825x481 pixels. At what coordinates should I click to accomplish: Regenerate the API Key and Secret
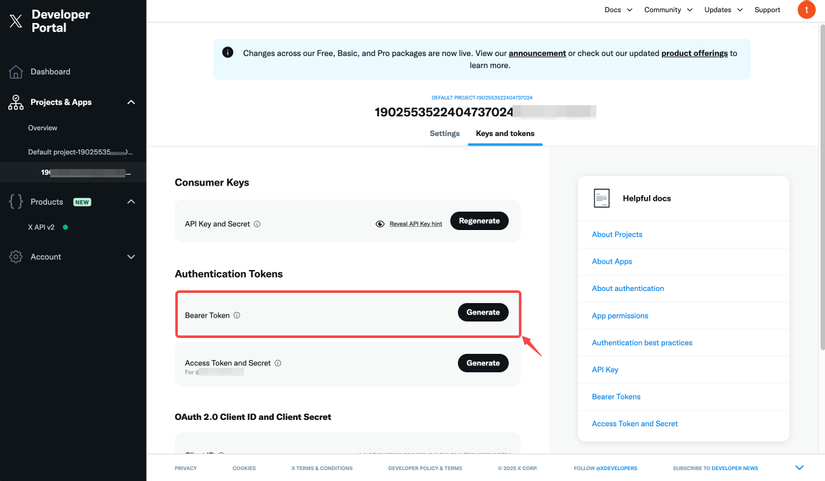click(479, 221)
